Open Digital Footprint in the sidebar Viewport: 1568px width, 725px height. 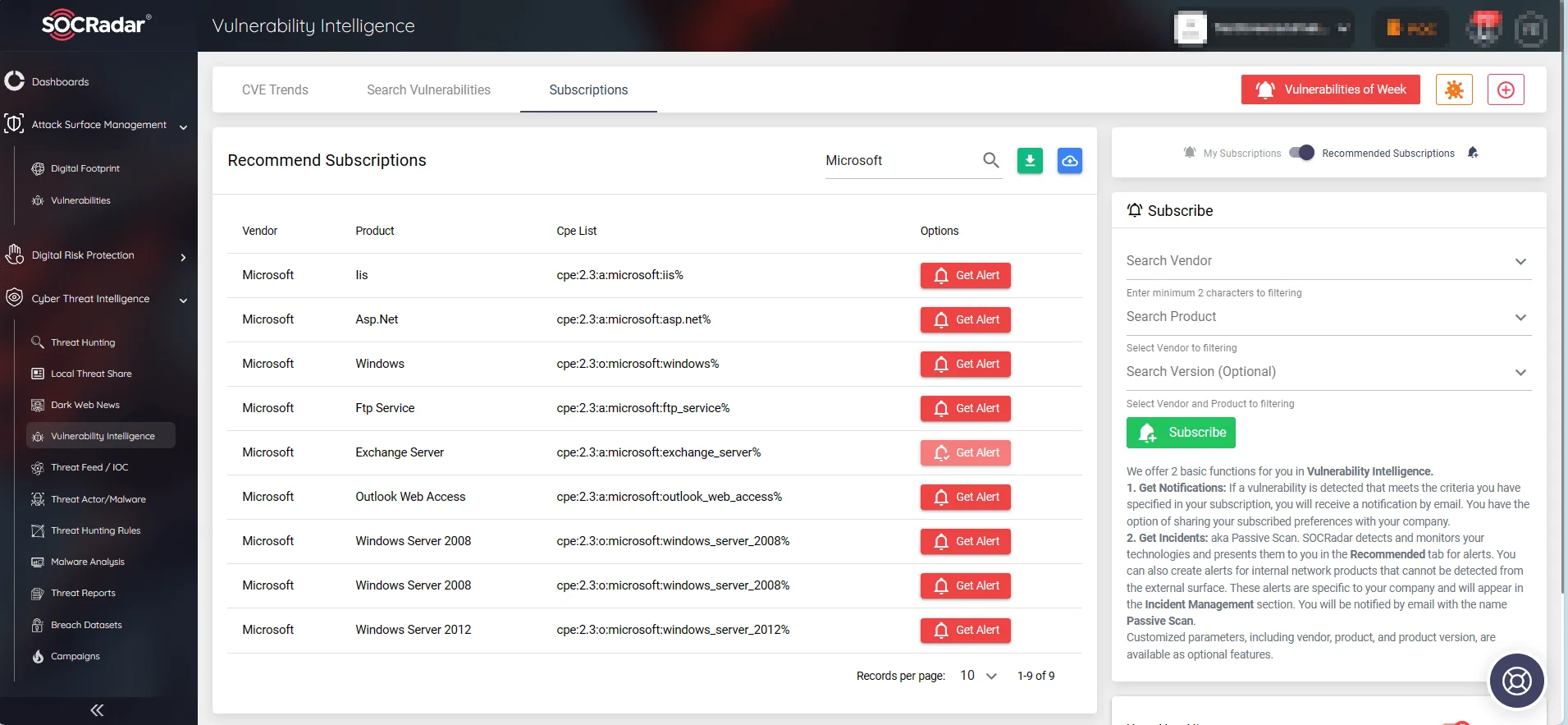(x=85, y=168)
